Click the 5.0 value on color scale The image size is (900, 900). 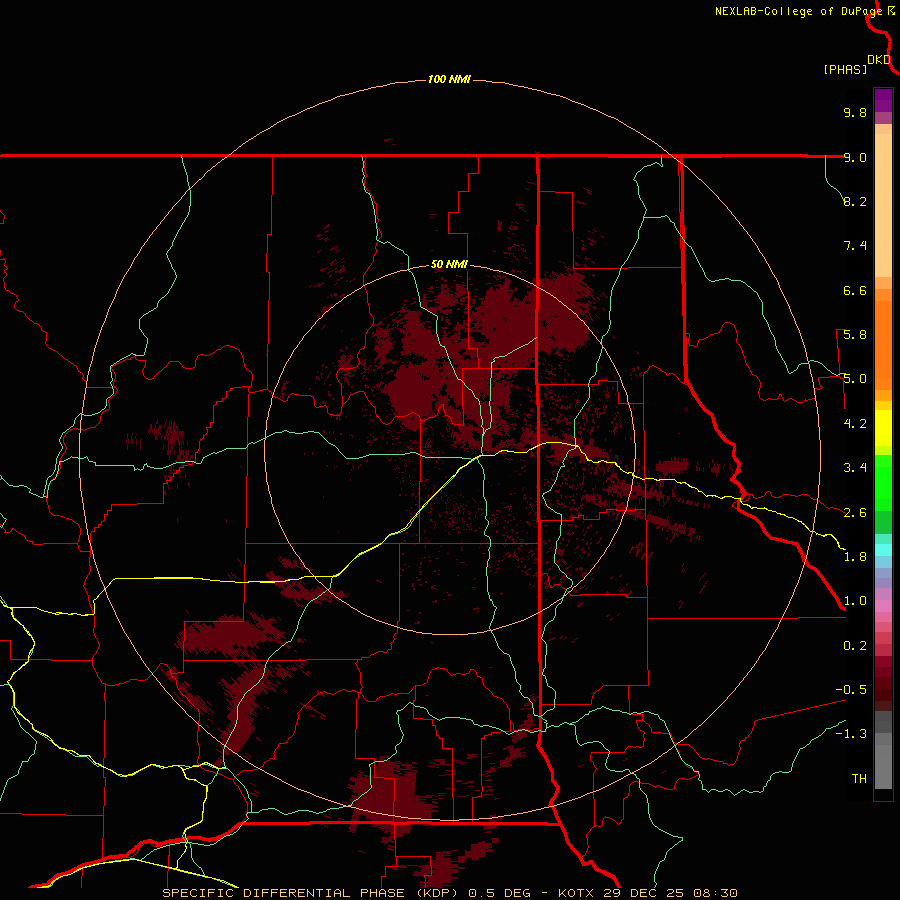point(855,379)
